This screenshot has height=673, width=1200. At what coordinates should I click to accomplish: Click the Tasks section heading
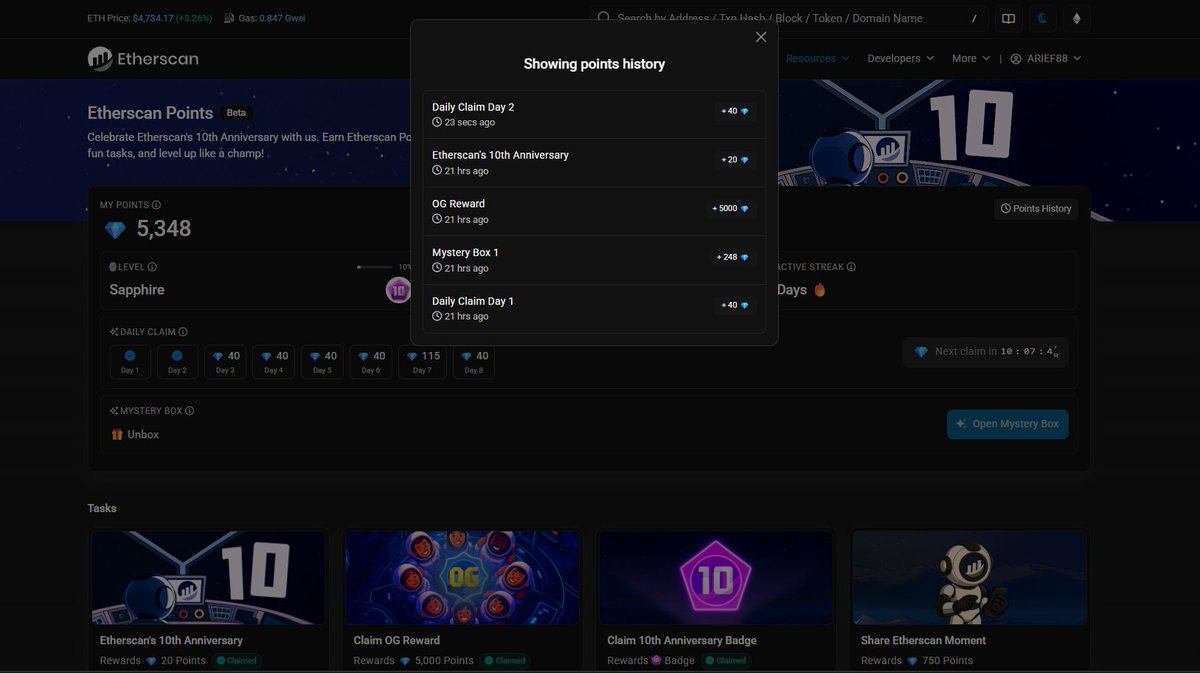(x=102, y=508)
